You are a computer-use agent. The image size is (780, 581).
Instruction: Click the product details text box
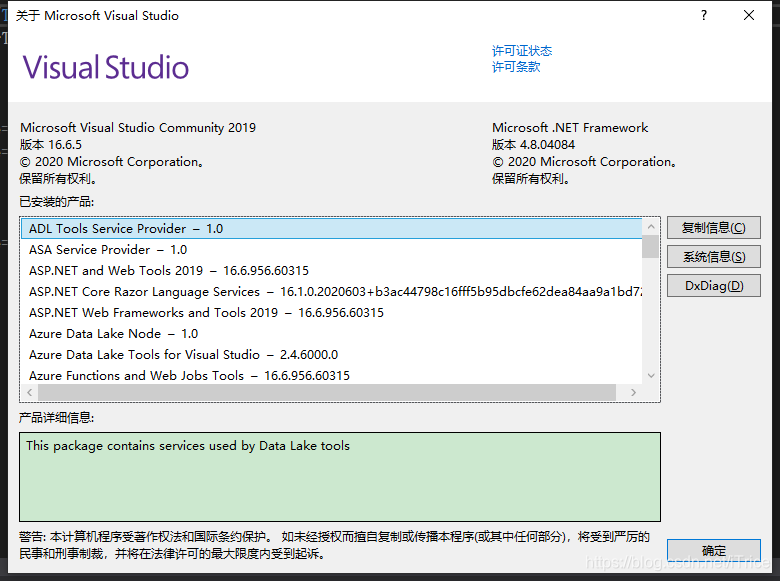click(x=340, y=477)
